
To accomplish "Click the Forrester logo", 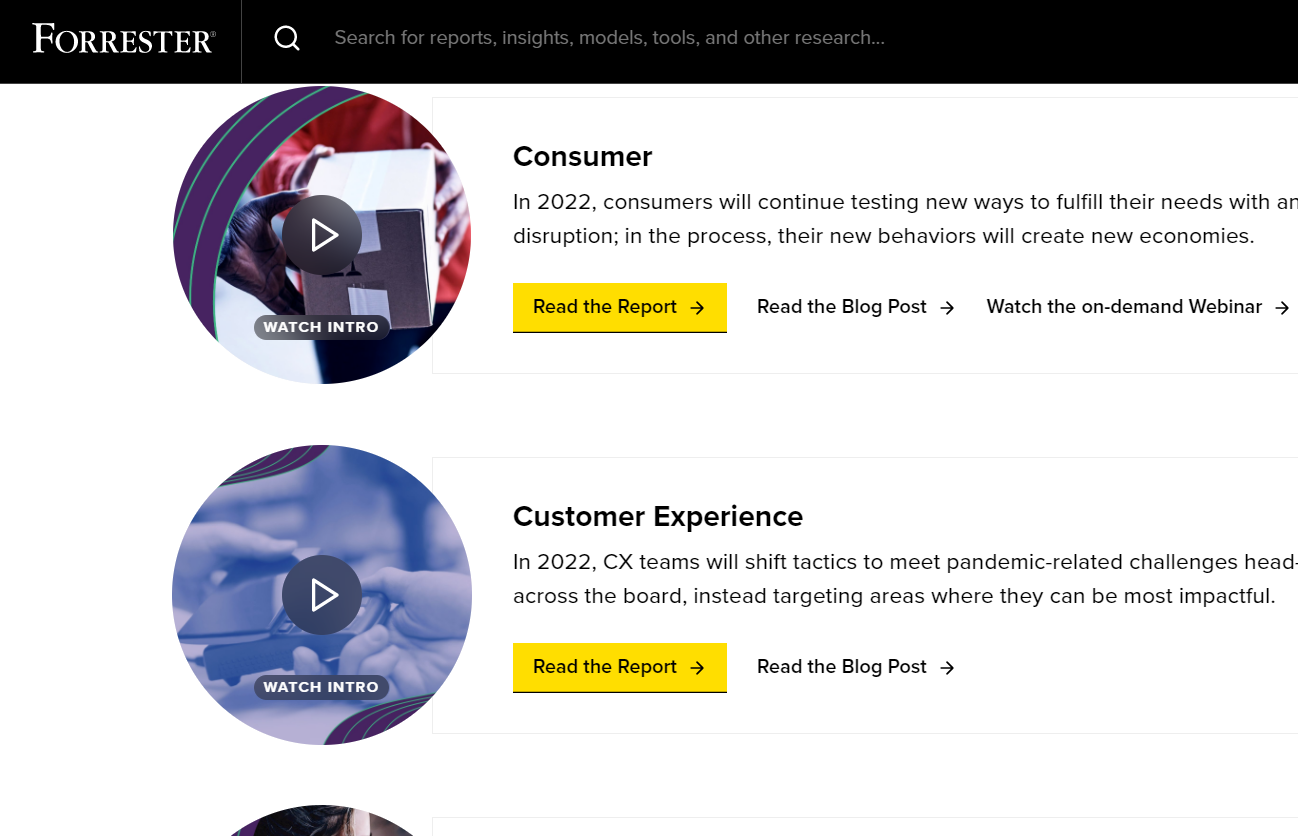I will pyautogui.click(x=123, y=38).
